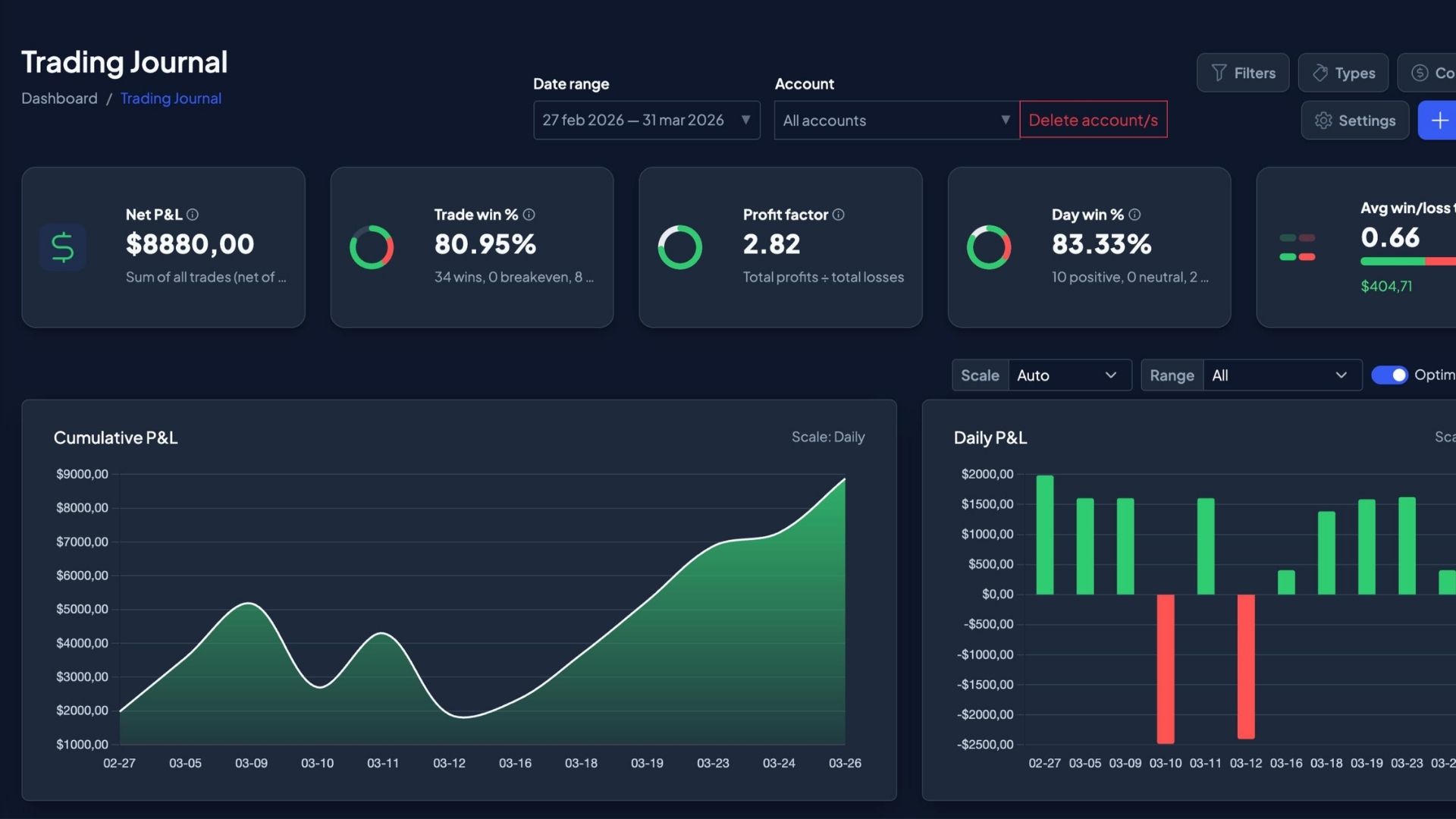
Task: Click the Trade win % info icon
Action: (x=529, y=215)
